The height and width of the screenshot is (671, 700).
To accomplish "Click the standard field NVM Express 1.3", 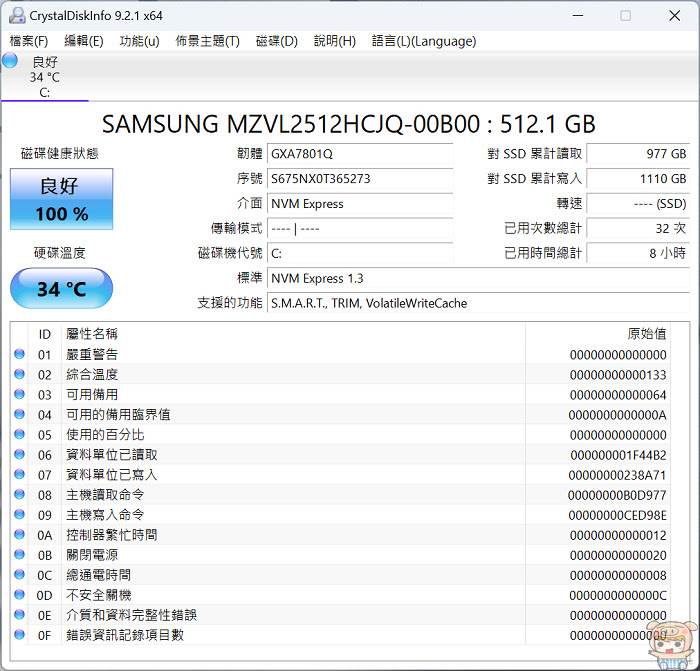I will (478, 279).
